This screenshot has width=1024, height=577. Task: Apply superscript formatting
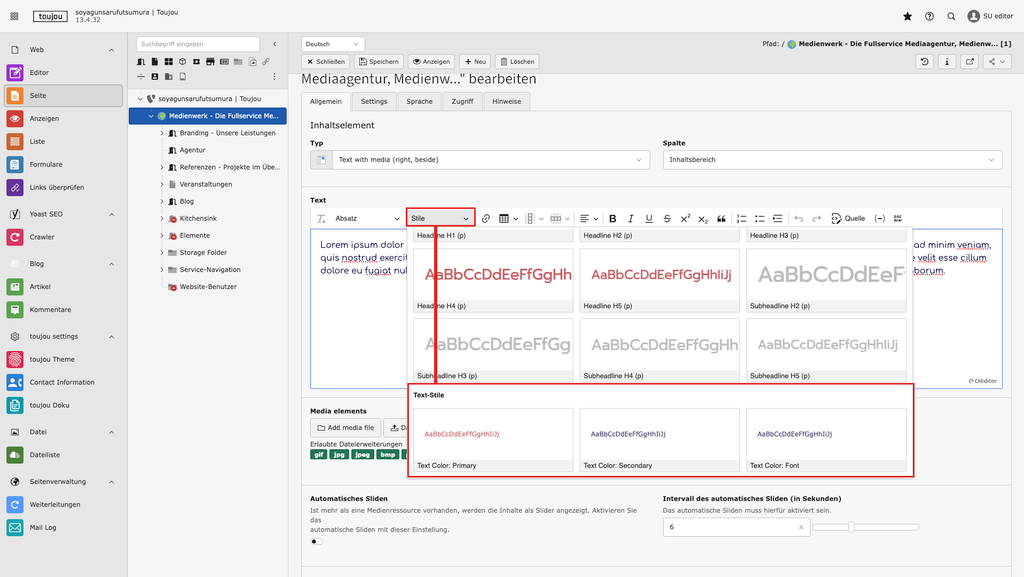tap(685, 219)
